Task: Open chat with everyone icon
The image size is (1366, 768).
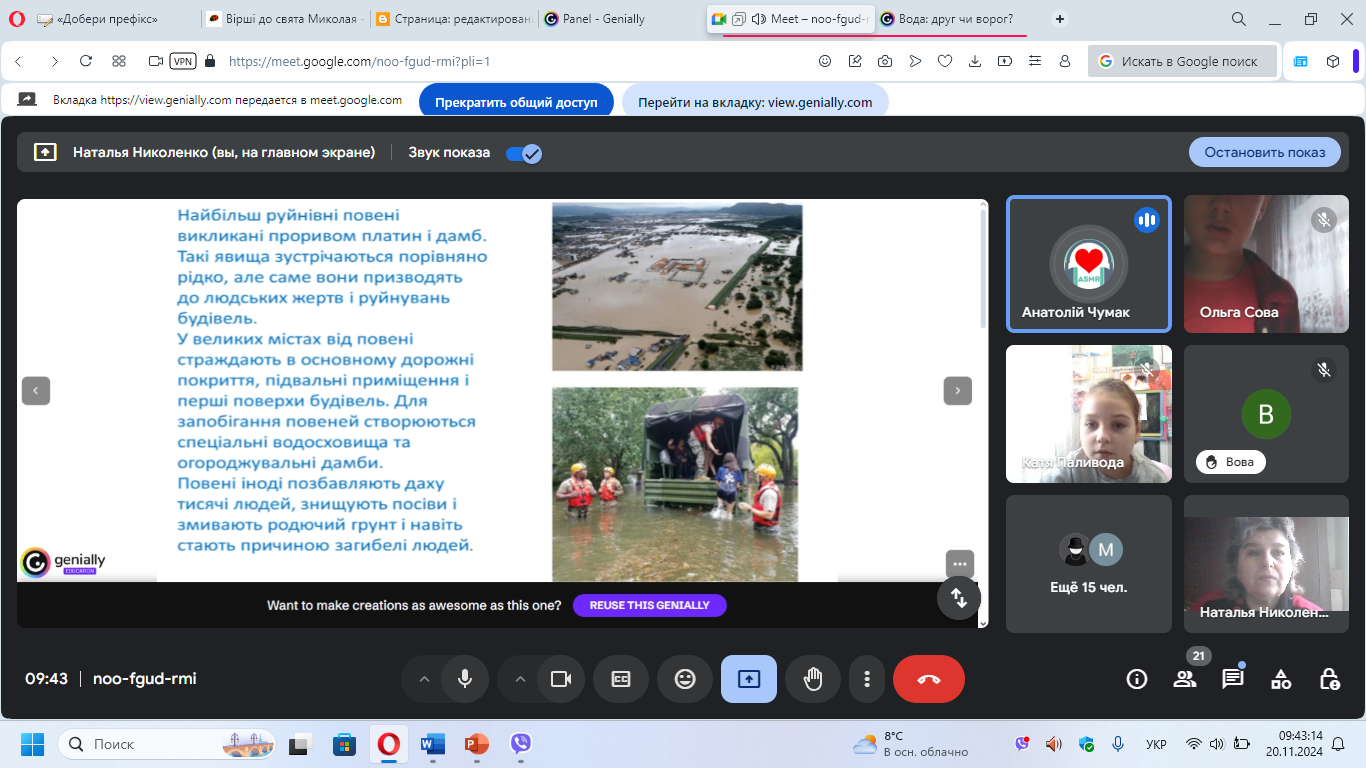Action: [x=1233, y=679]
